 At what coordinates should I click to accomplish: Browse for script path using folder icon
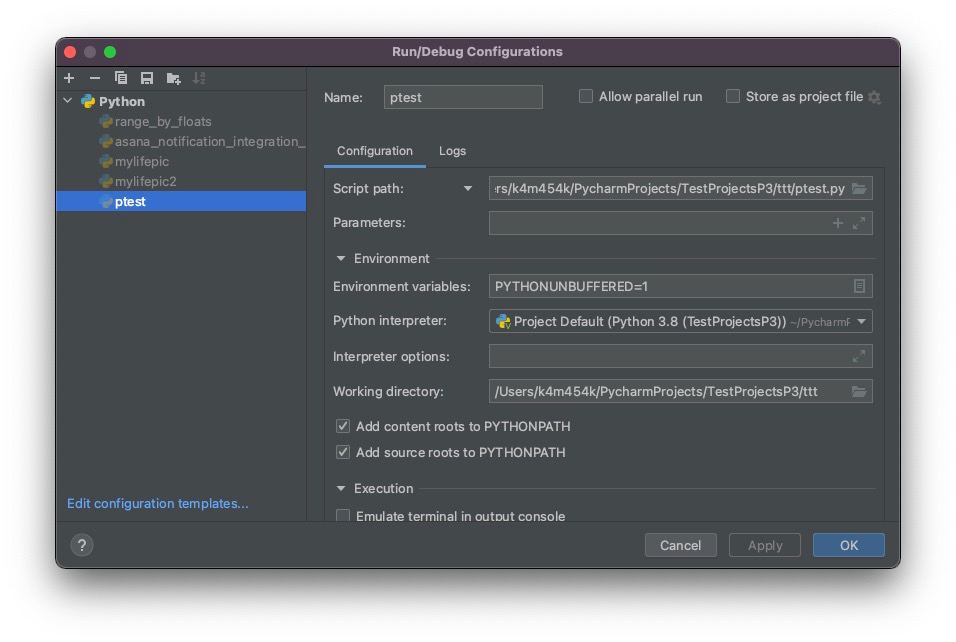859,189
